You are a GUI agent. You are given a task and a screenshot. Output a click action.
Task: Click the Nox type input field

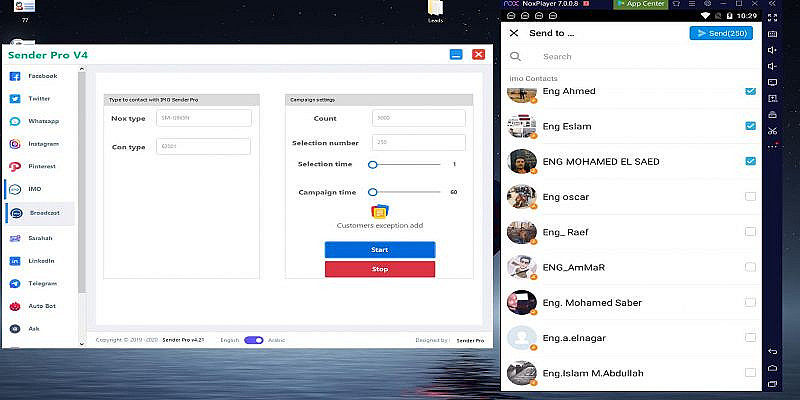[x=204, y=118]
